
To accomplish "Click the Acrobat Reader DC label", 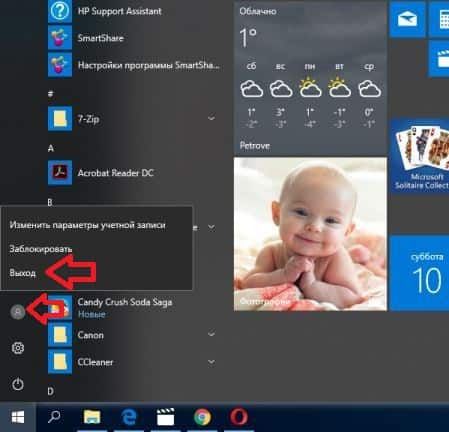I will click(x=116, y=173).
